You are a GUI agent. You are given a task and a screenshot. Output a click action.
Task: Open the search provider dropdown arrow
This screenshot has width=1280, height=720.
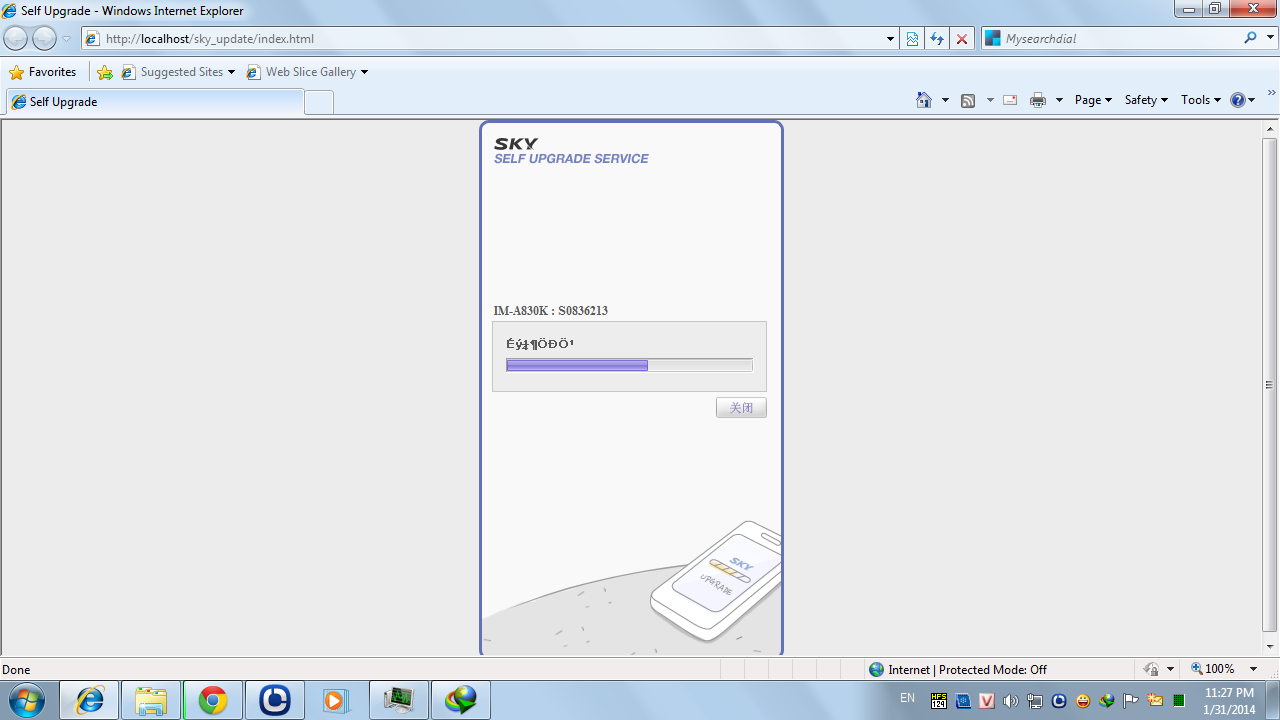tap(1269, 39)
